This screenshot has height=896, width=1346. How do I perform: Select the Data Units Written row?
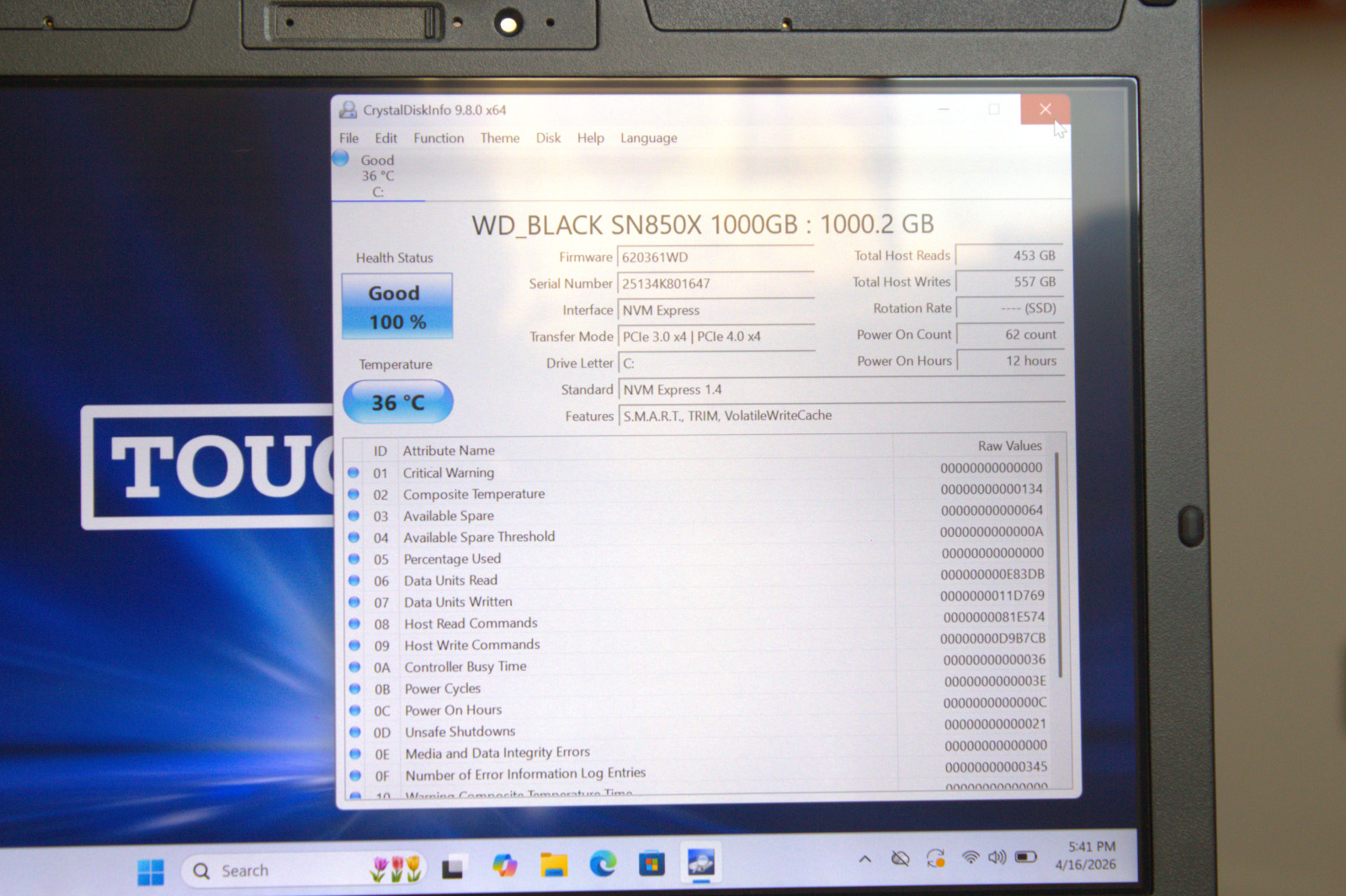pyautogui.click(x=697, y=600)
